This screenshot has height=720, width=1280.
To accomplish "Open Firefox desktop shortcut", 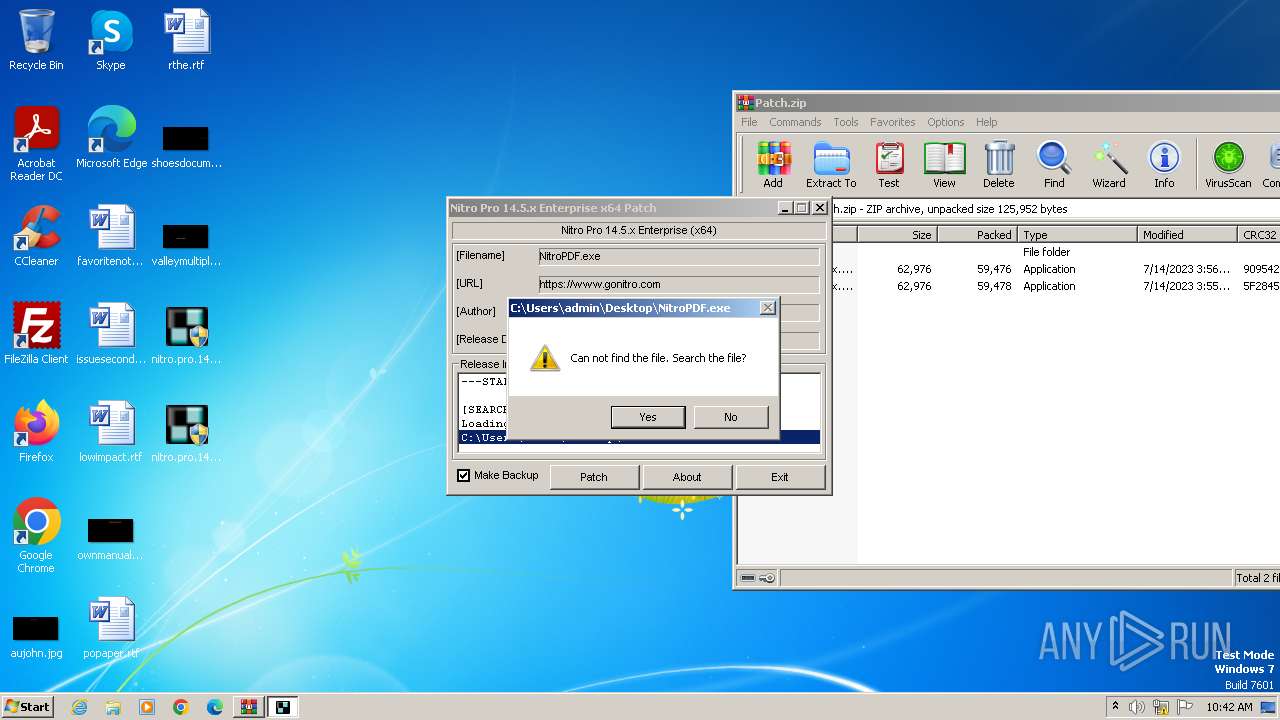I will [x=36, y=432].
